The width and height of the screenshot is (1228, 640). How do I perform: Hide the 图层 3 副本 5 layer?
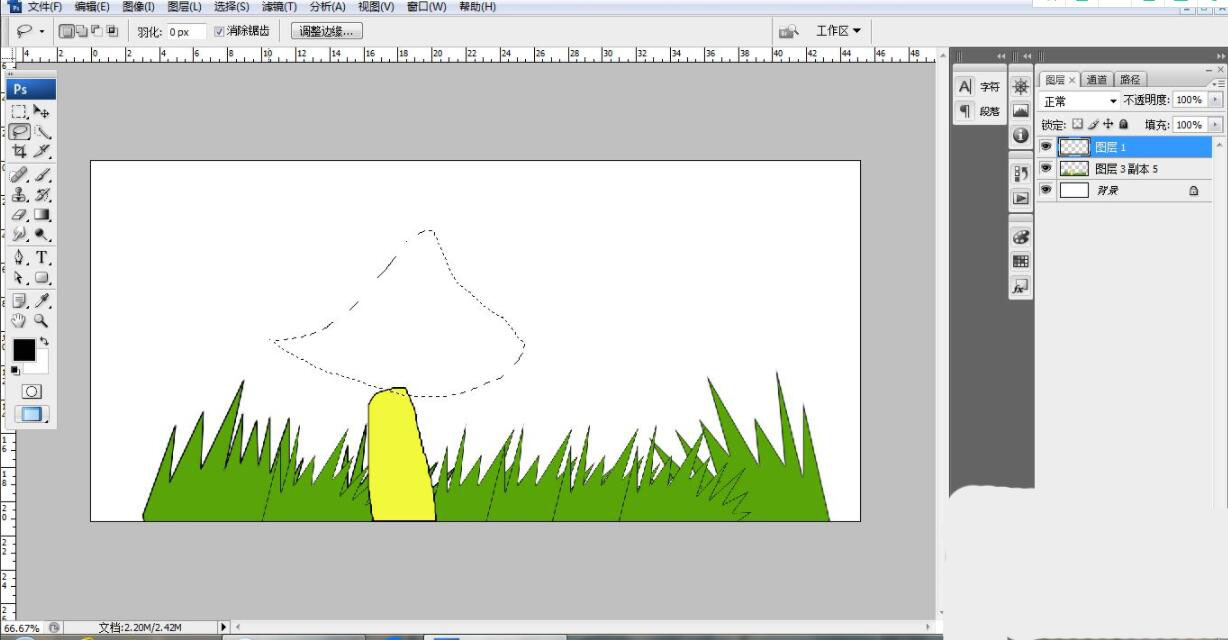click(1046, 169)
